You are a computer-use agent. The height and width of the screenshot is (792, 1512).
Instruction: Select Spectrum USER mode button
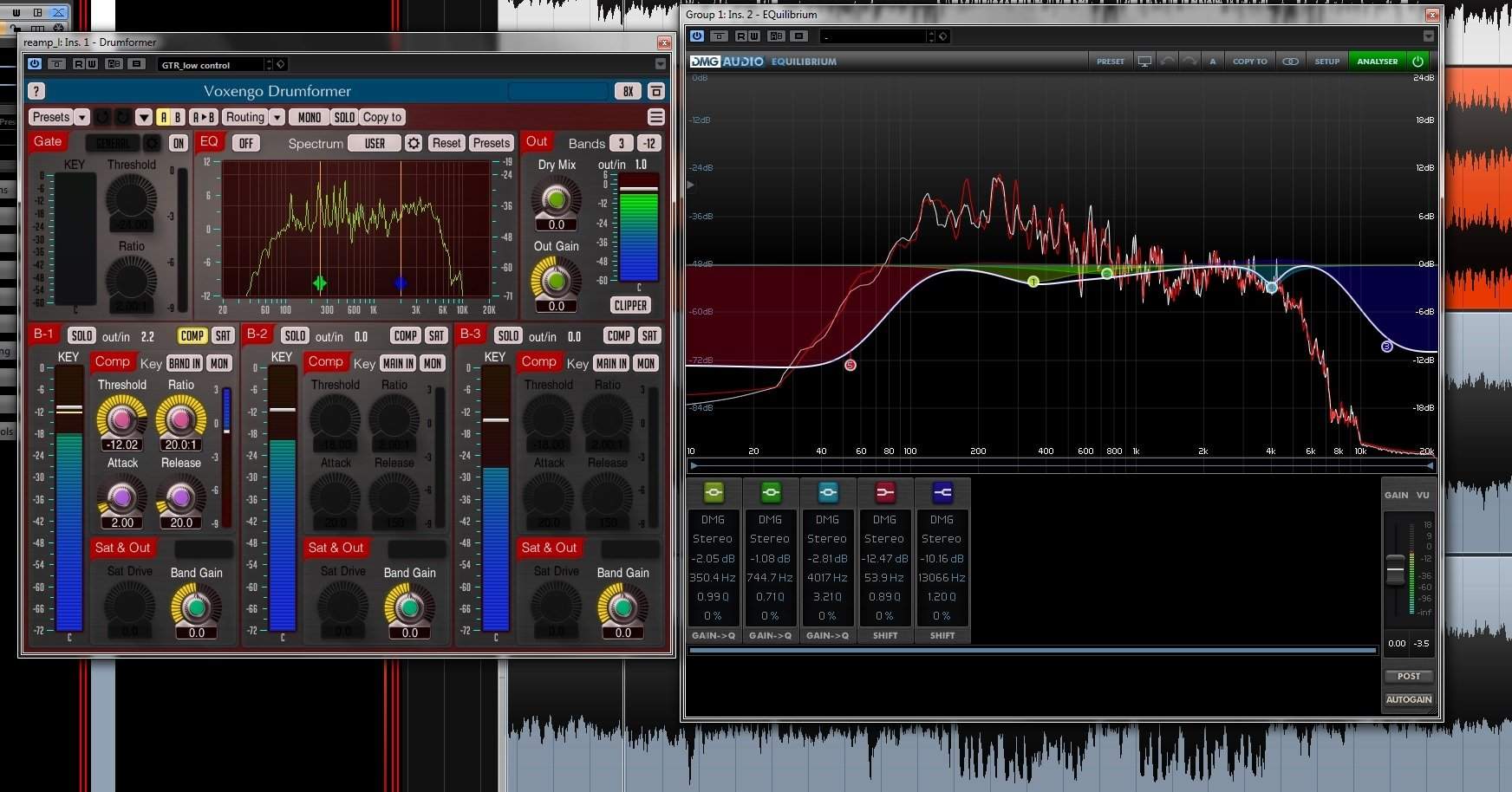click(x=375, y=143)
